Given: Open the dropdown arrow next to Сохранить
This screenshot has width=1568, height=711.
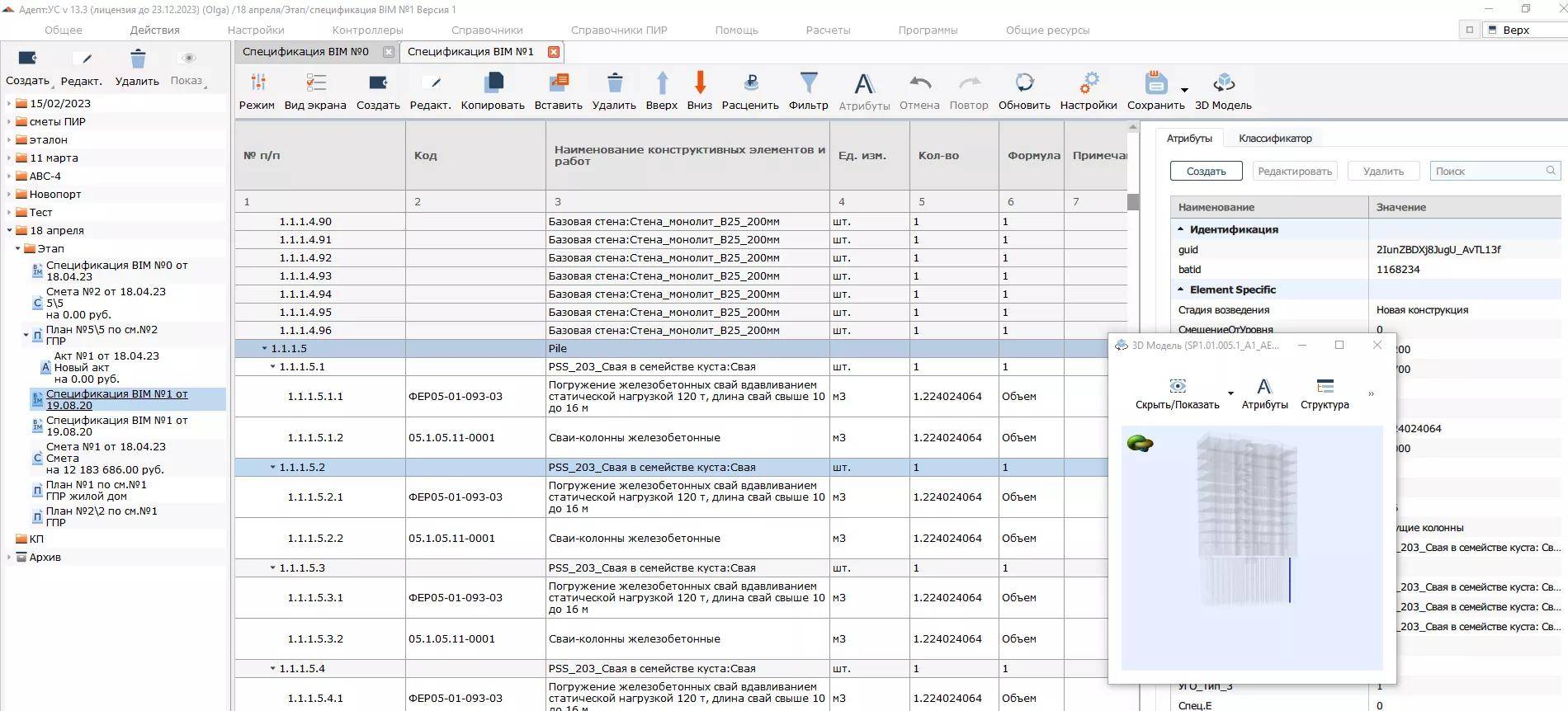Looking at the screenshot, I should (1184, 90).
